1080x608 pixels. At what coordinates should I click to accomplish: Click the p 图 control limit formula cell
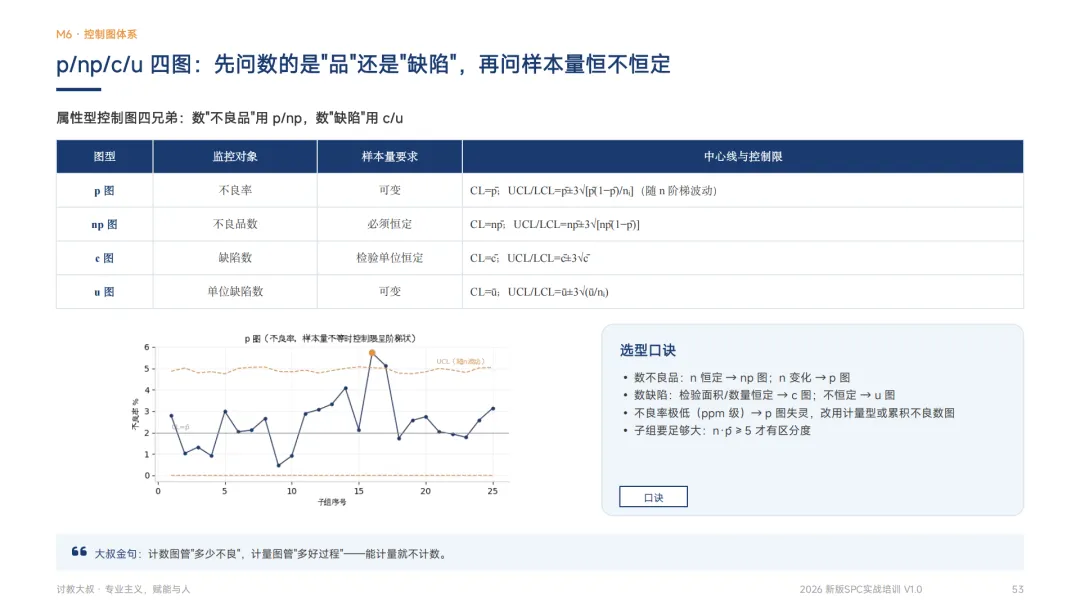tap(743, 190)
